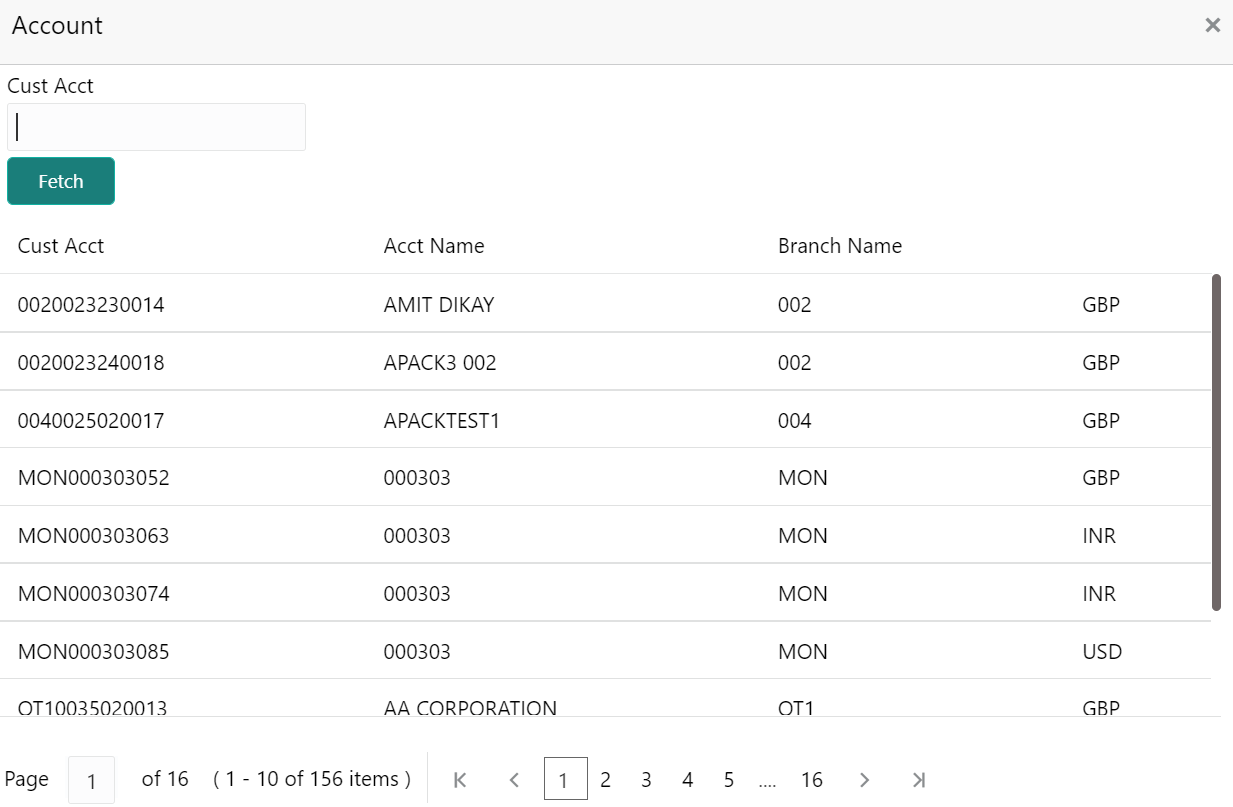Select account 0020023230014

(91, 305)
